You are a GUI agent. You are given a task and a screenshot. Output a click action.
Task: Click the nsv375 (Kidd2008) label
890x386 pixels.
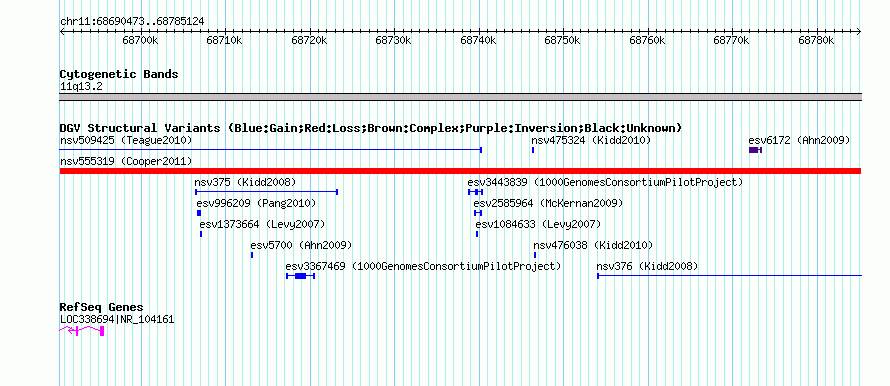point(245,182)
